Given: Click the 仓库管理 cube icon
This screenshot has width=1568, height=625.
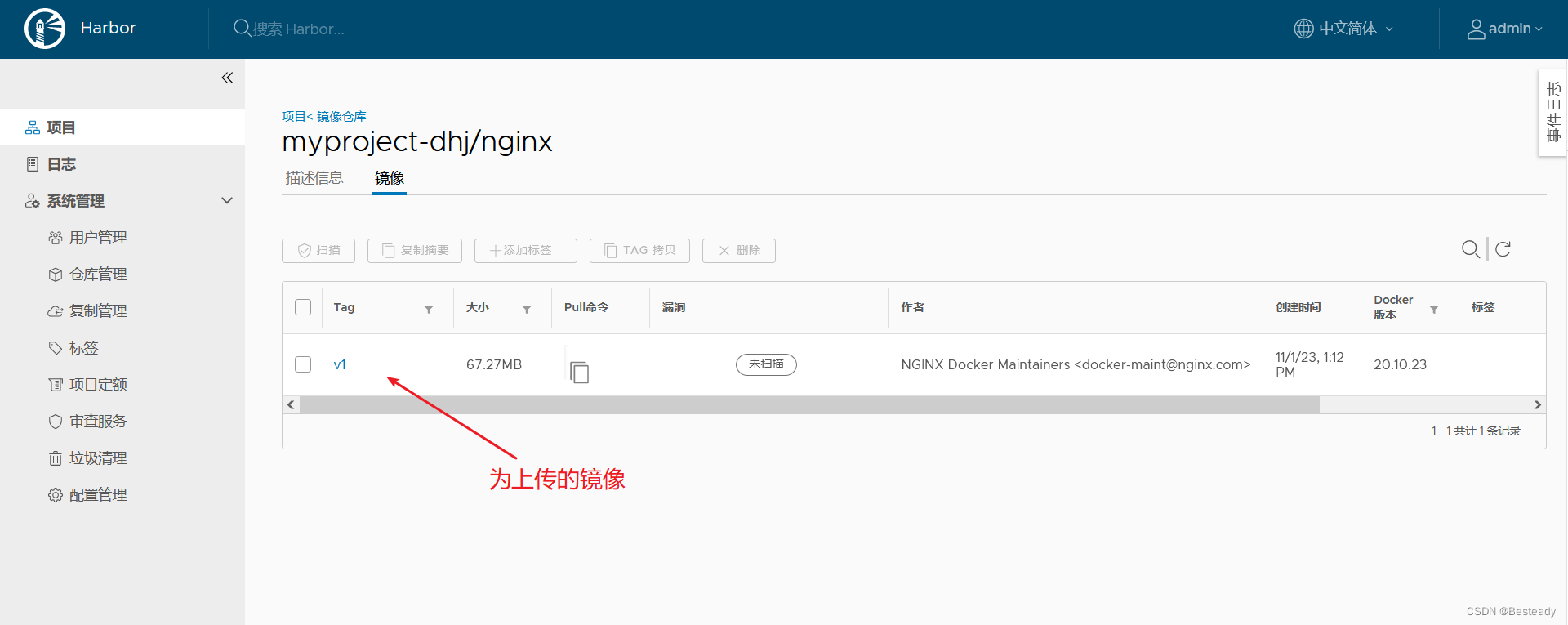Looking at the screenshot, I should (x=55, y=275).
